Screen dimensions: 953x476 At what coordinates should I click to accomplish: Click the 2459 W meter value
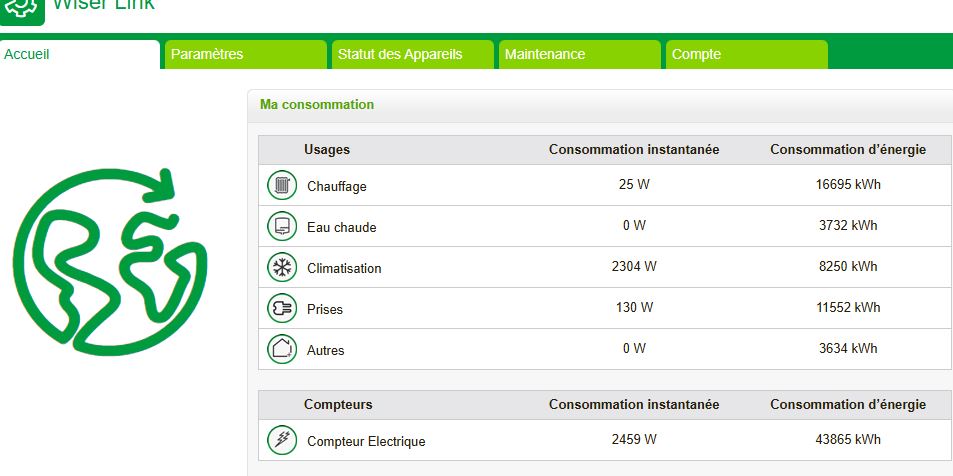coord(634,440)
